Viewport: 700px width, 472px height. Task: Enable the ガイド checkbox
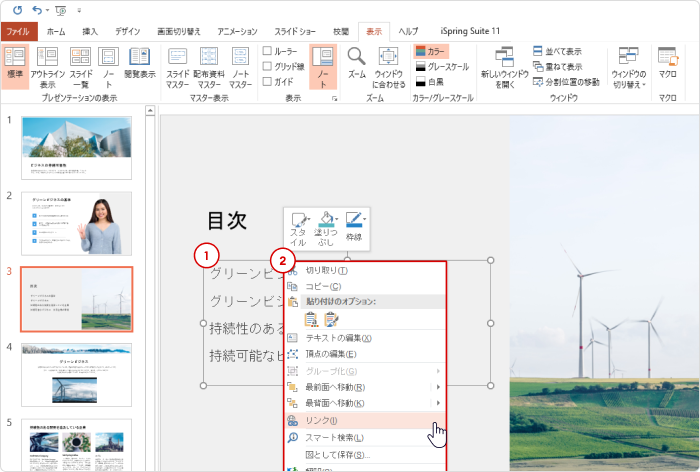click(x=267, y=81)
